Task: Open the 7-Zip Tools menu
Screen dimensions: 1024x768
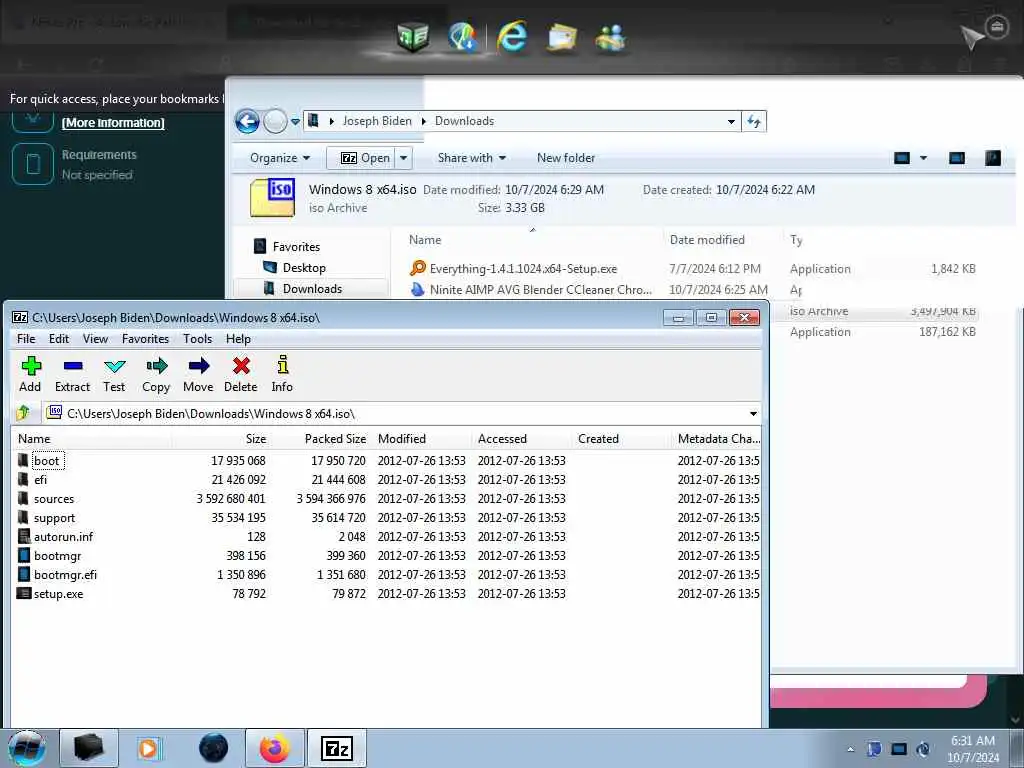Action: pos(197,339)
